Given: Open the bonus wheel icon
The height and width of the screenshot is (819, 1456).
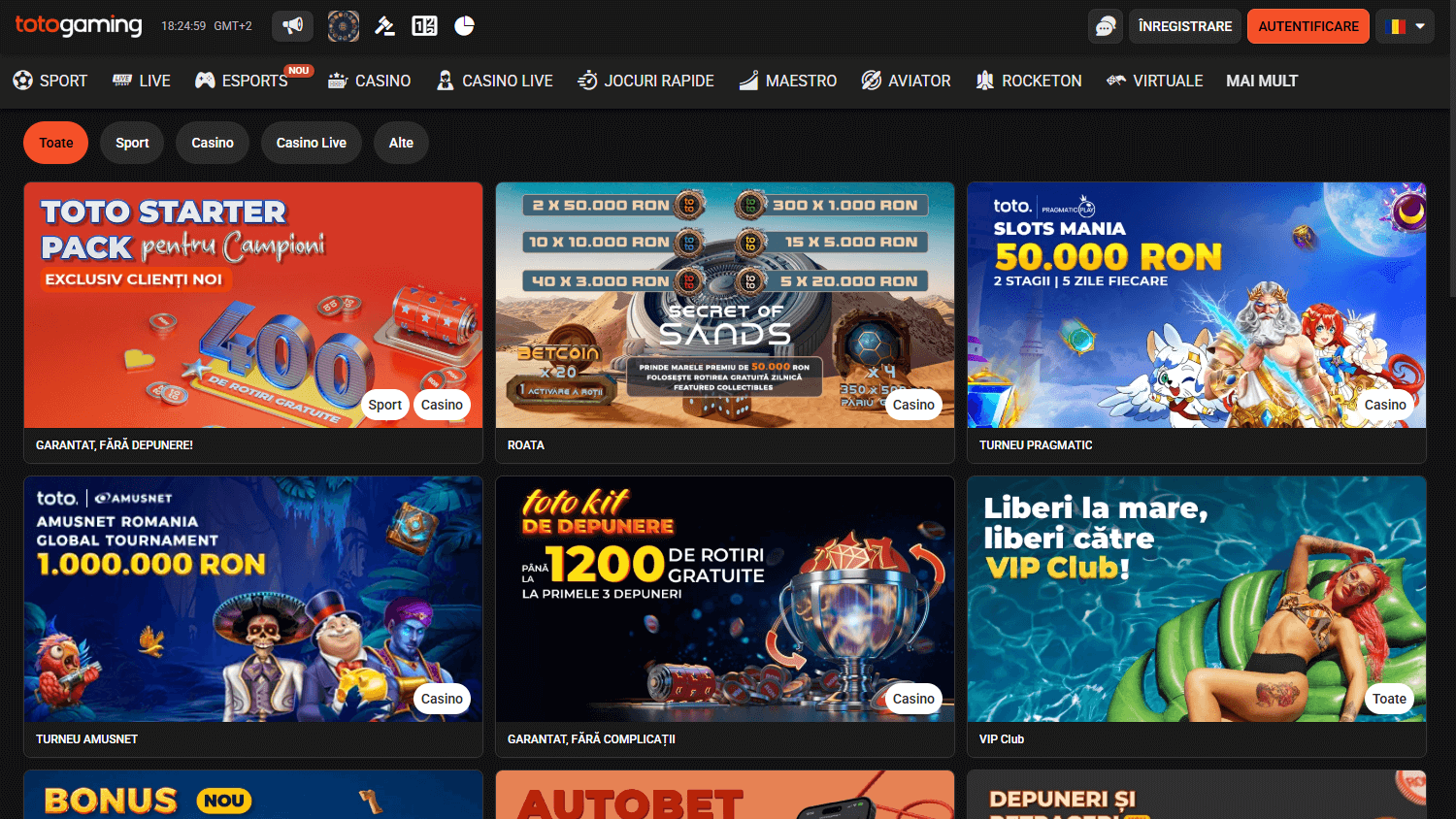Looking at the screenshot, I should pyautogui.click(x=343, y=26).
